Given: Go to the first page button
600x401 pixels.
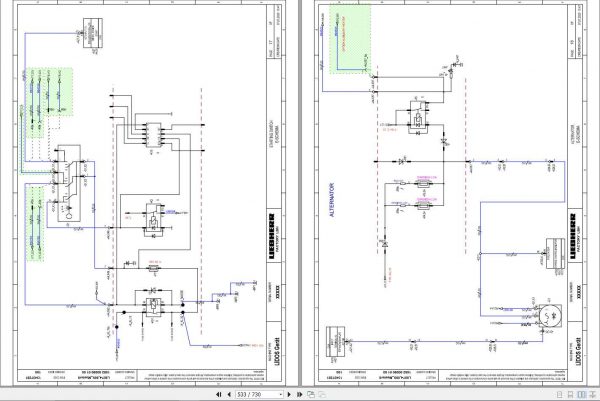Looking at the screenshot, I should (218, 394).
